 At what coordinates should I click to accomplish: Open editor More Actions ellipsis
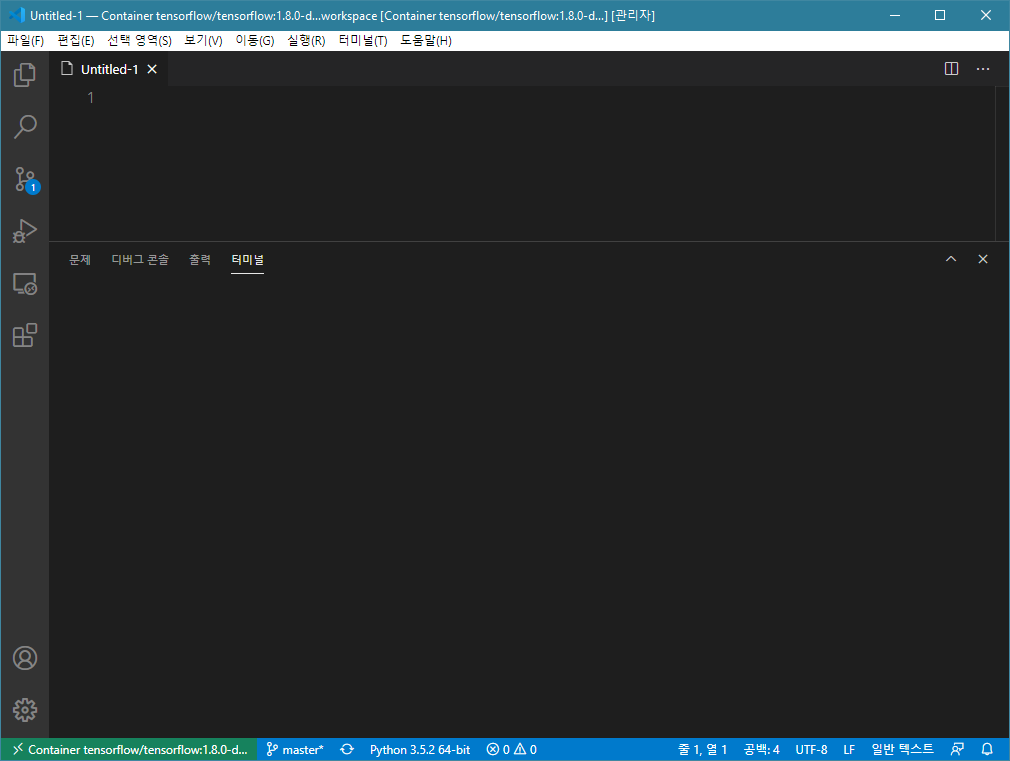coord(982,69)
